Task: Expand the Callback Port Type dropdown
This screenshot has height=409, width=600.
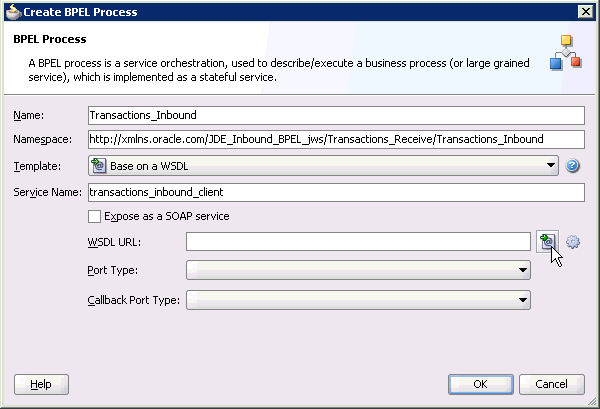Action: pos(358,300)
